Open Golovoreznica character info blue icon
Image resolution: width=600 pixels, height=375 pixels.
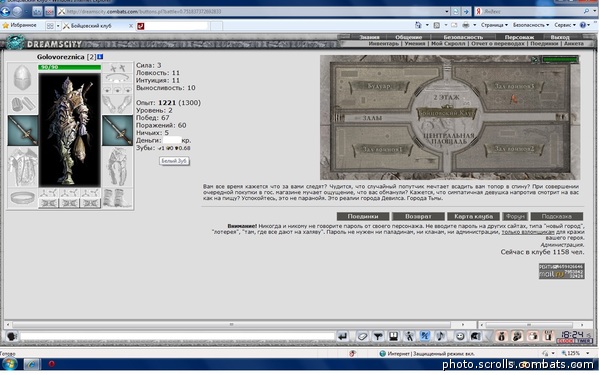[100, 57]
